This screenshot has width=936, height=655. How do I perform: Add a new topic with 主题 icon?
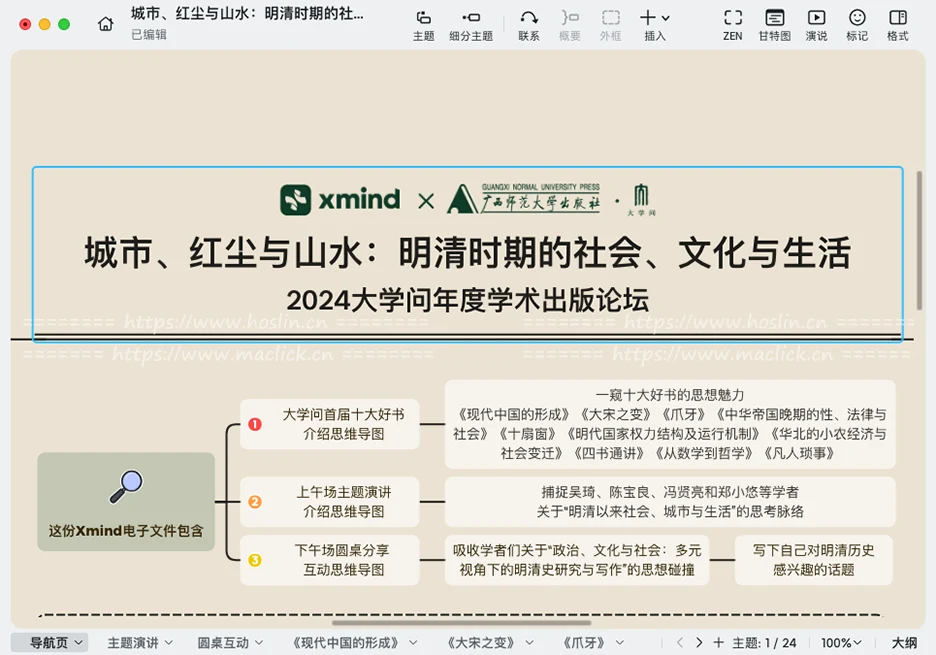point(423,25)
